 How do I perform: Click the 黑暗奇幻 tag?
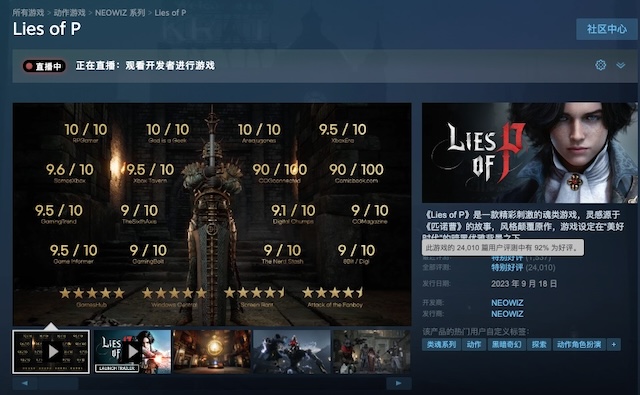pyautogui.click(x=507, y=344)
